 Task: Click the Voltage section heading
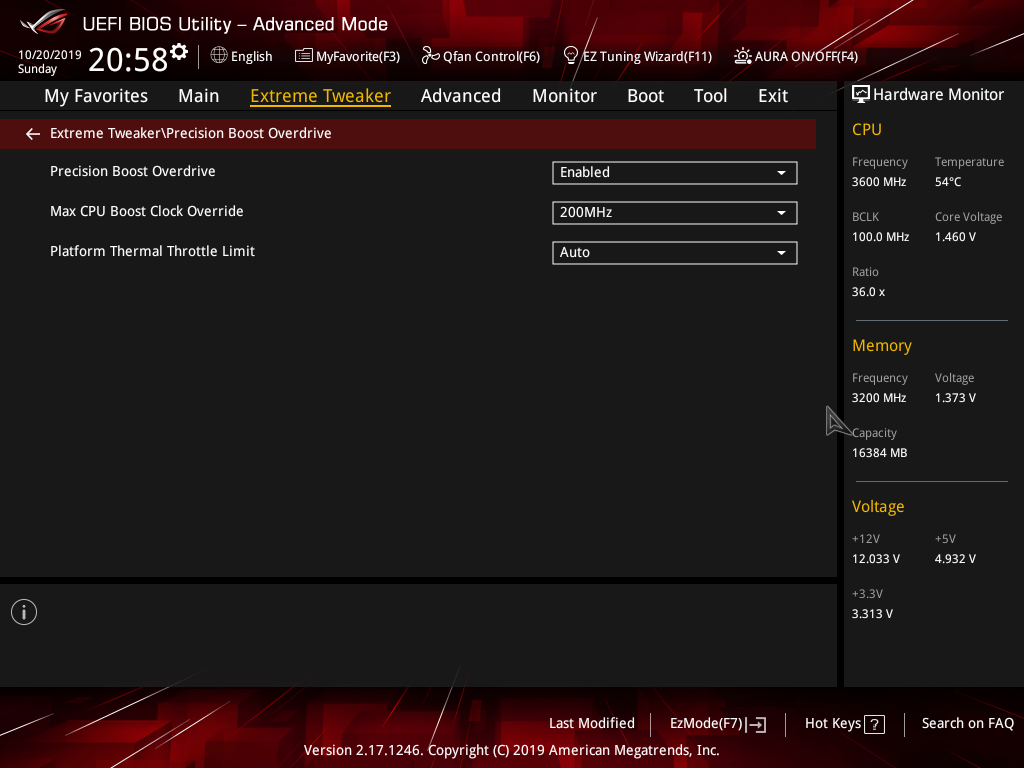pyautogui.click(x=878, y=506)
